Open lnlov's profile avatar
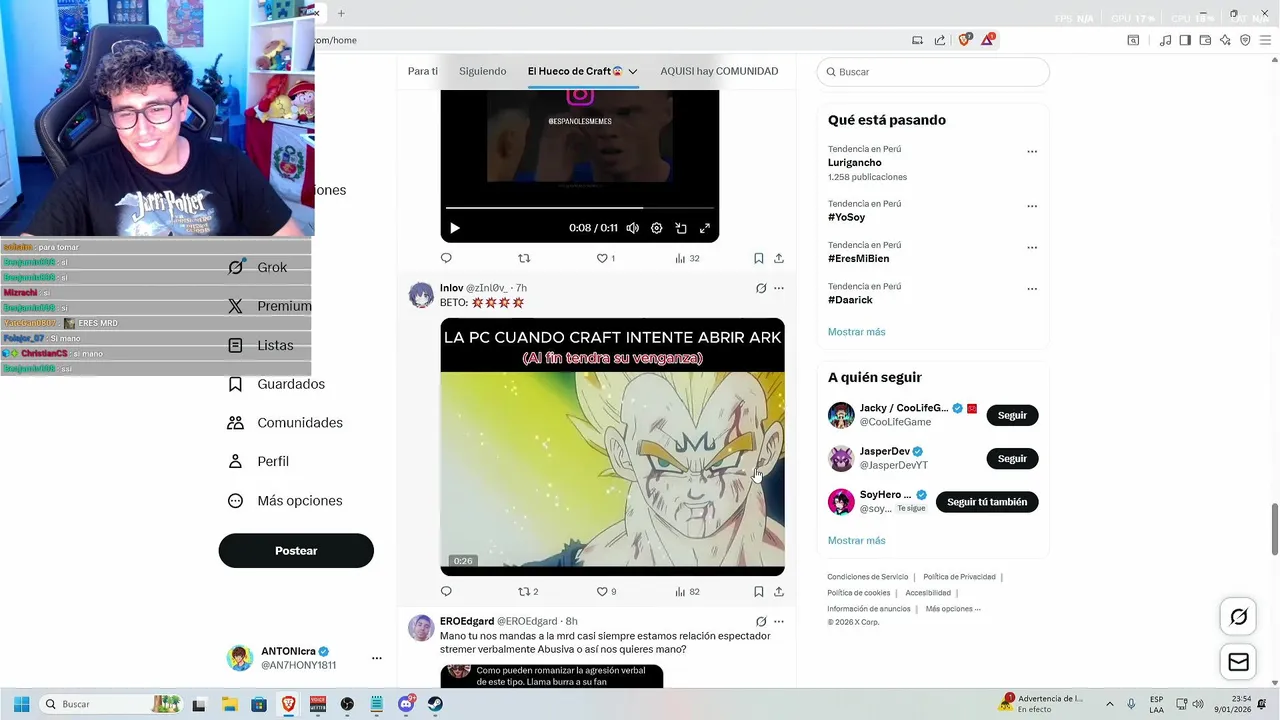Image resolution: width=1280 pixels, height=720 pixels. 421,295
